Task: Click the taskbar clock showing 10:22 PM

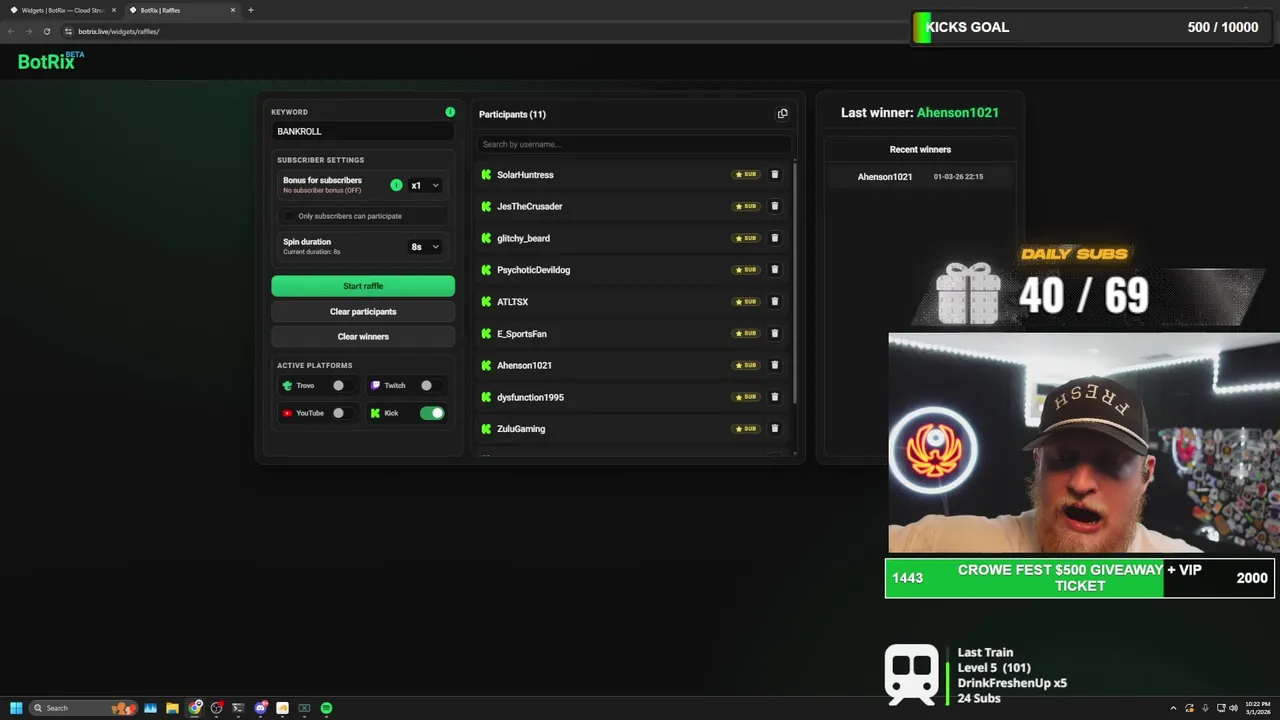Action: pos(1257,708)
